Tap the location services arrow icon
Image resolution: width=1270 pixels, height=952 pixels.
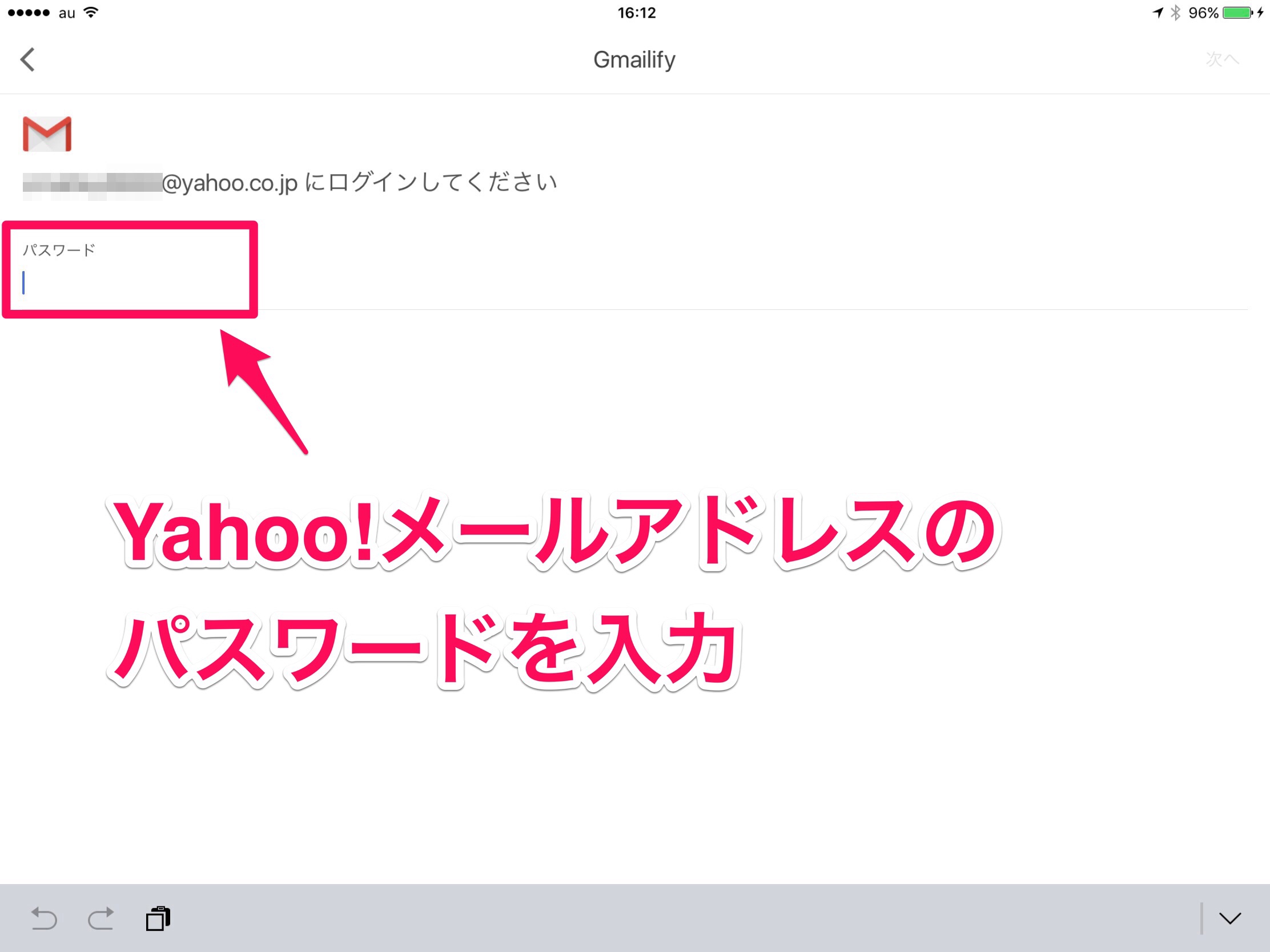click(1158, 13)
